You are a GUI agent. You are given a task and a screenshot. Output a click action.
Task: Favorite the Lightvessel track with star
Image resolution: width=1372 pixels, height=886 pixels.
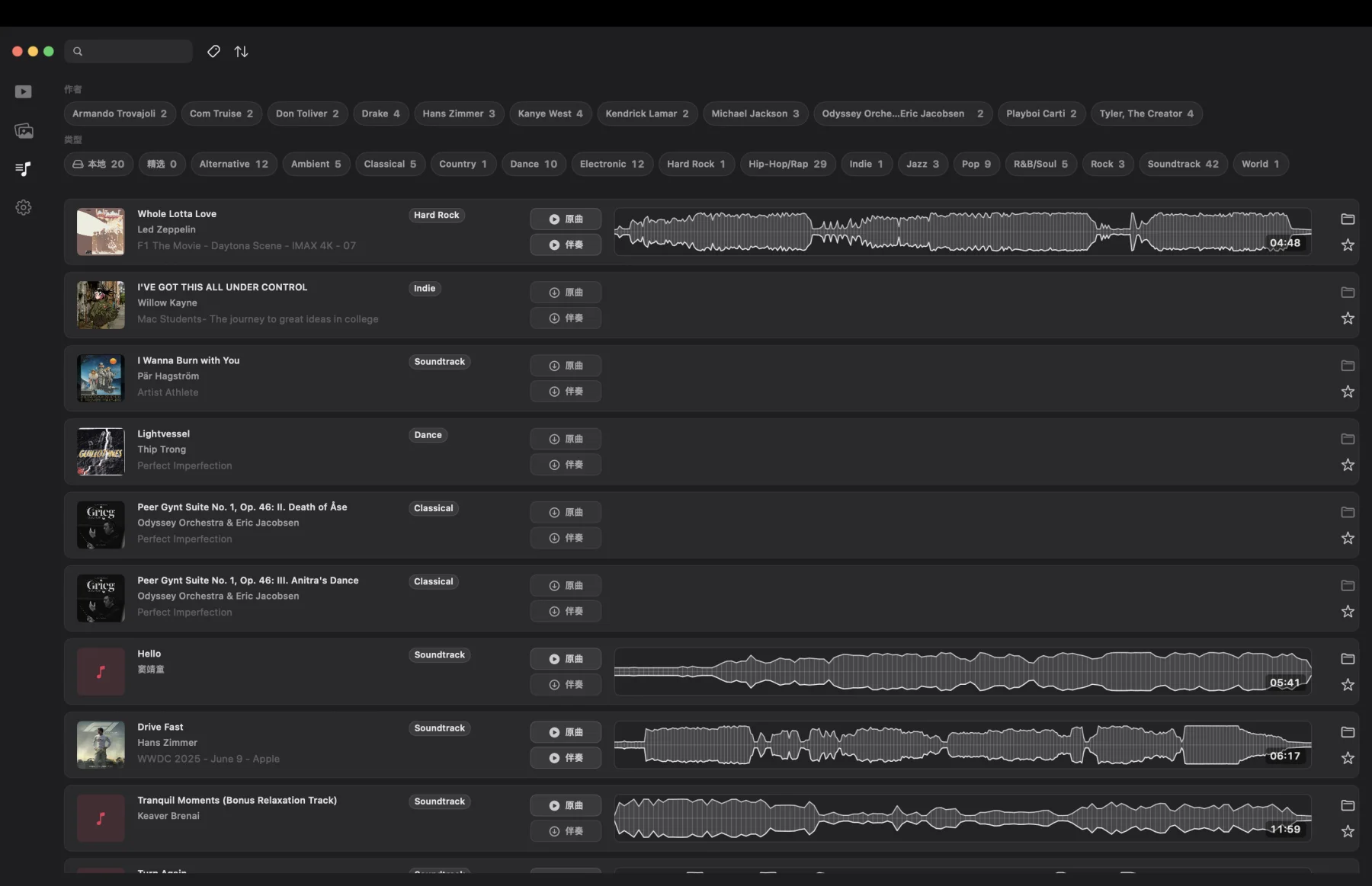click(1348, 465)
